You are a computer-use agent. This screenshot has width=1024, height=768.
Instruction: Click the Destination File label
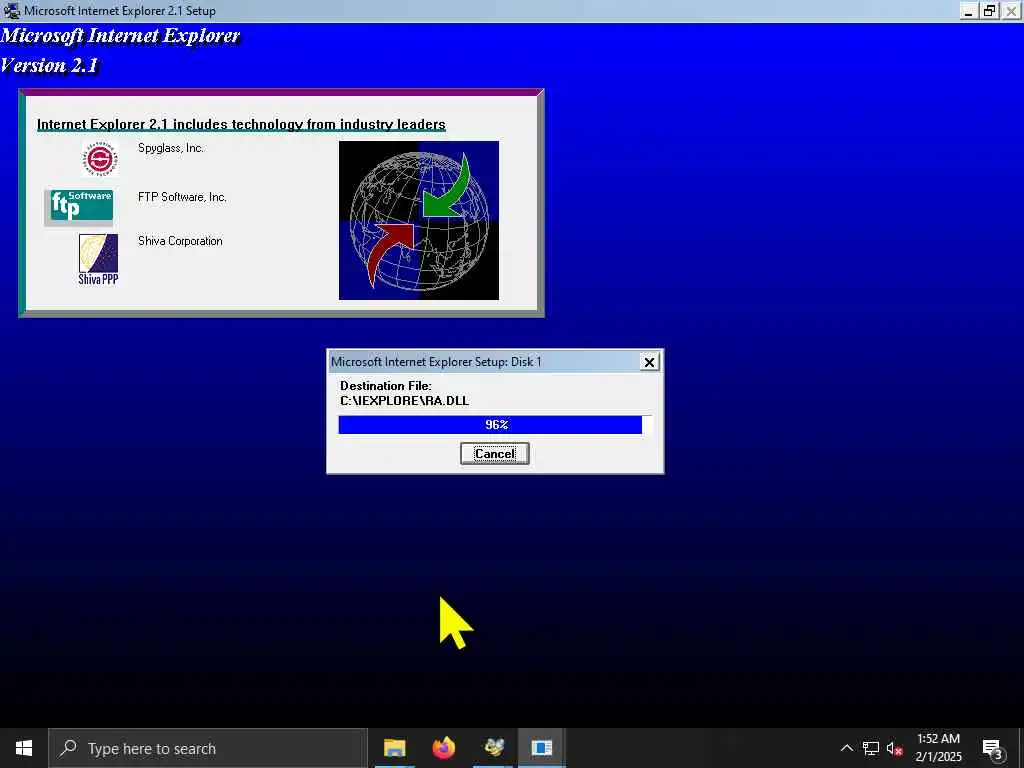point(385,385)
